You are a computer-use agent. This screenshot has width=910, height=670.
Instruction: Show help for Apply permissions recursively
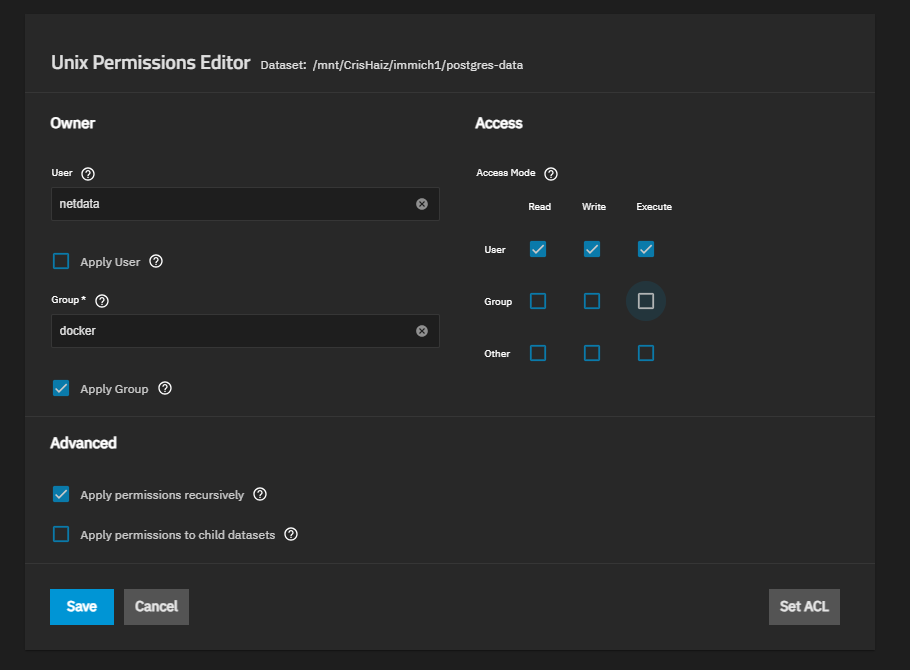tap(260, 494)
